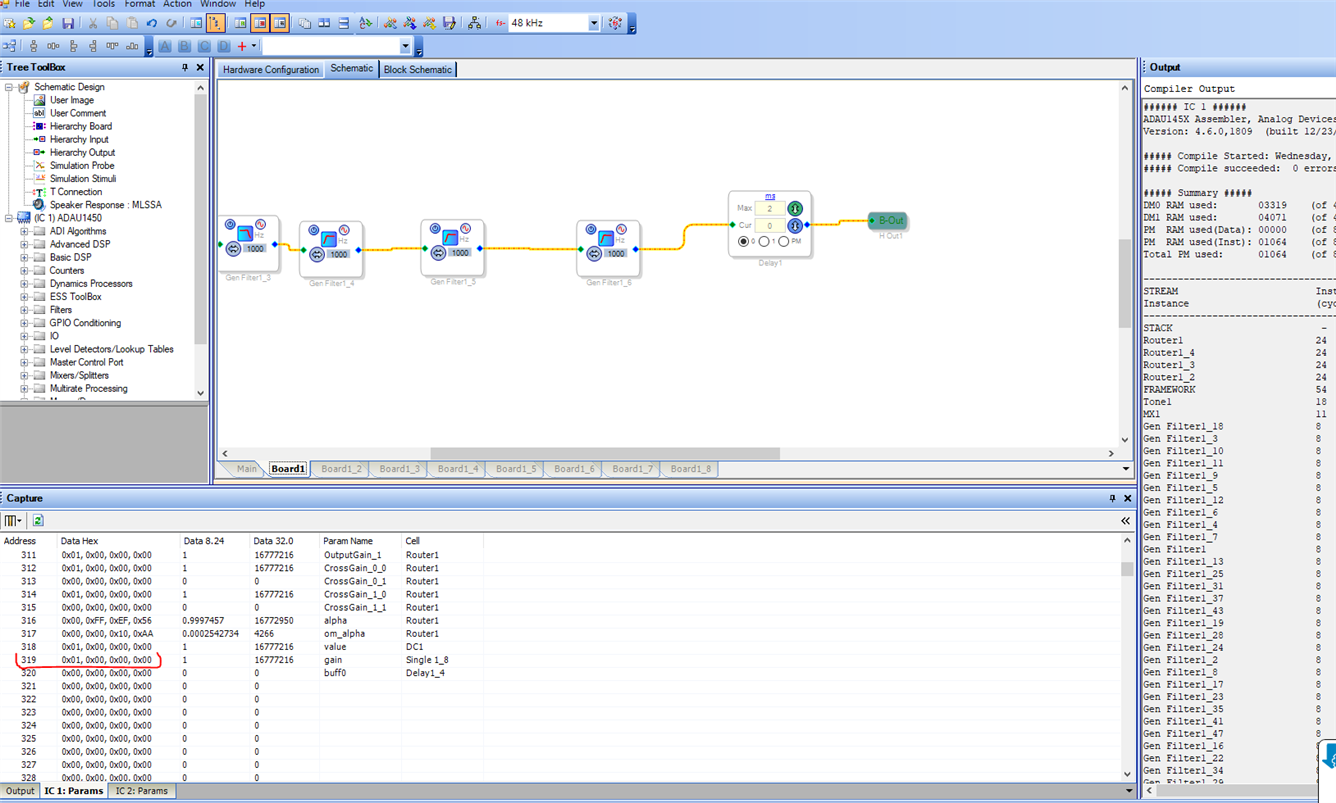Open the Tools menu
This screenshot has height=803, width=1336.
(104, 4)
